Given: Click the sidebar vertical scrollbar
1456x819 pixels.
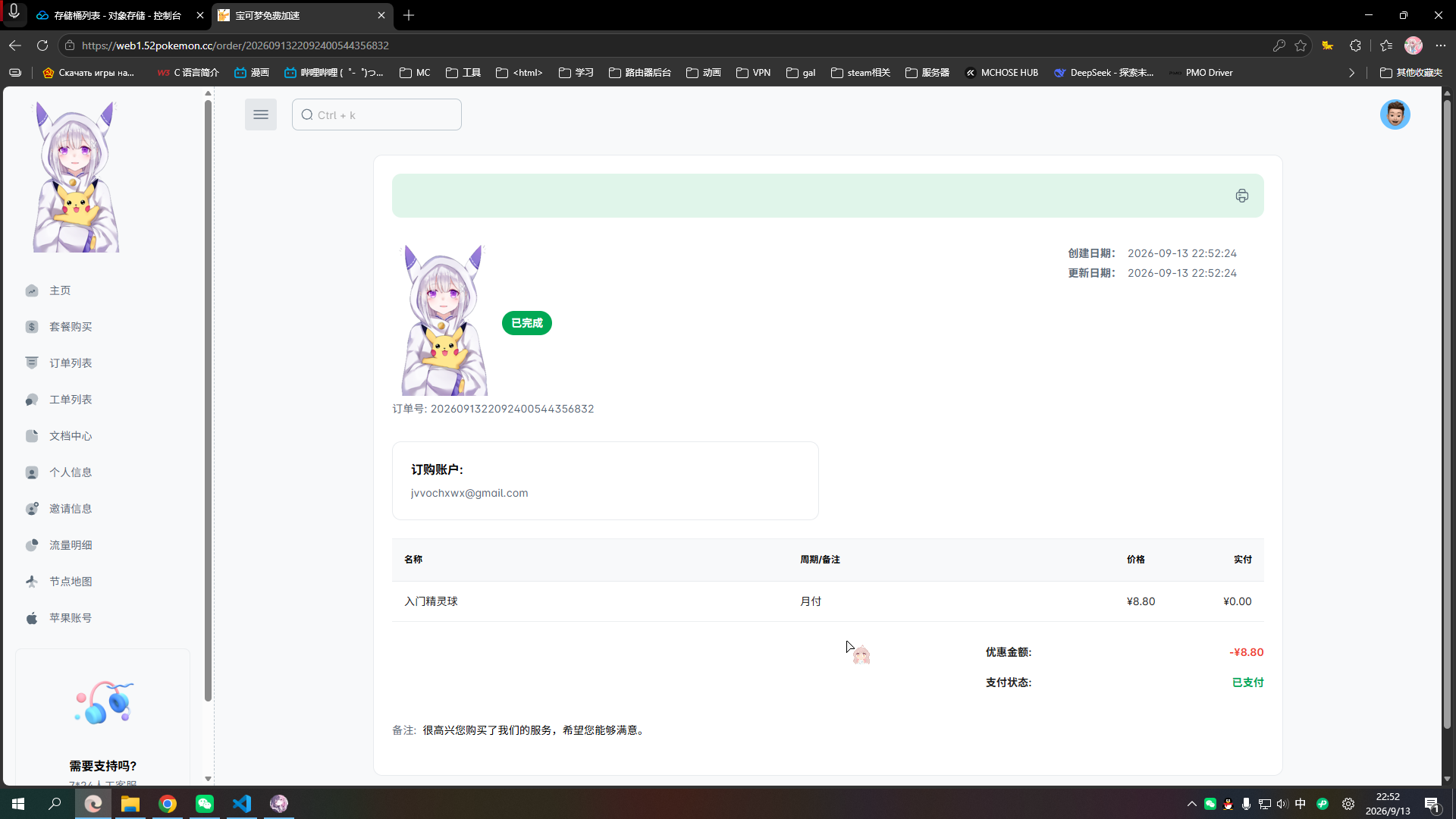Looking at the screenshot, I should pos(208,400).
